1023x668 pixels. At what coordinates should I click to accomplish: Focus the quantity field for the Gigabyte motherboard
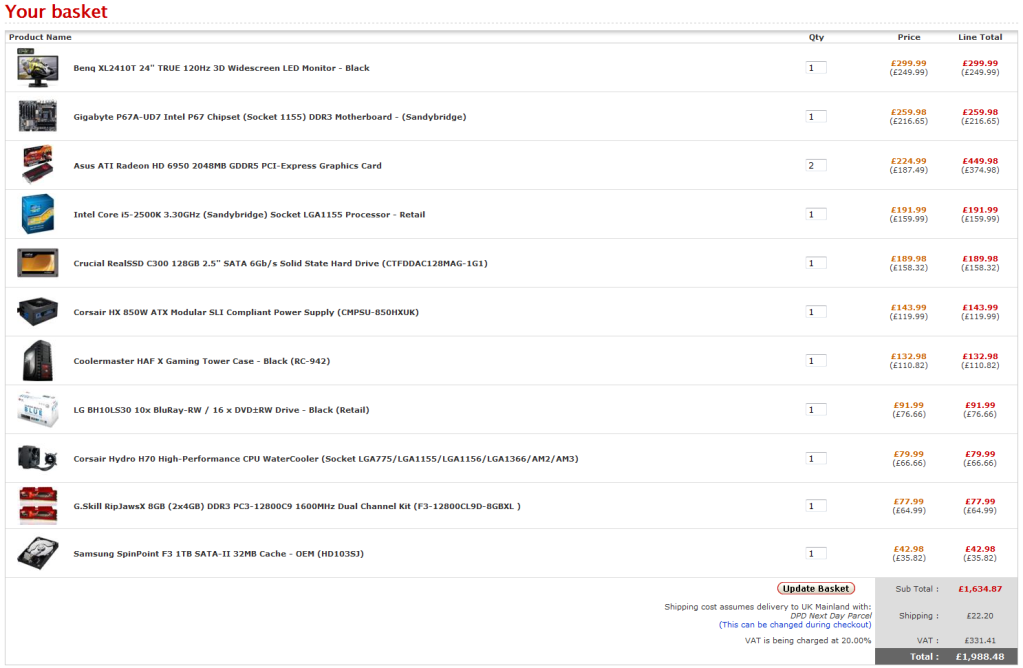pyautogui.click(x=816, y=117)
